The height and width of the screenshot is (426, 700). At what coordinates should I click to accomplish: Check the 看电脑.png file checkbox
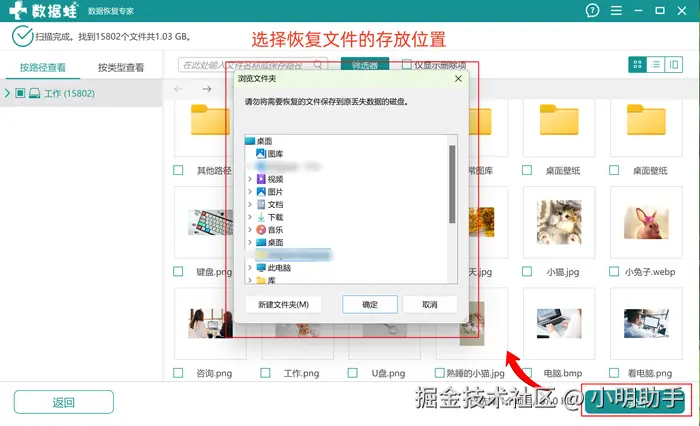click(x=614, y=373)
